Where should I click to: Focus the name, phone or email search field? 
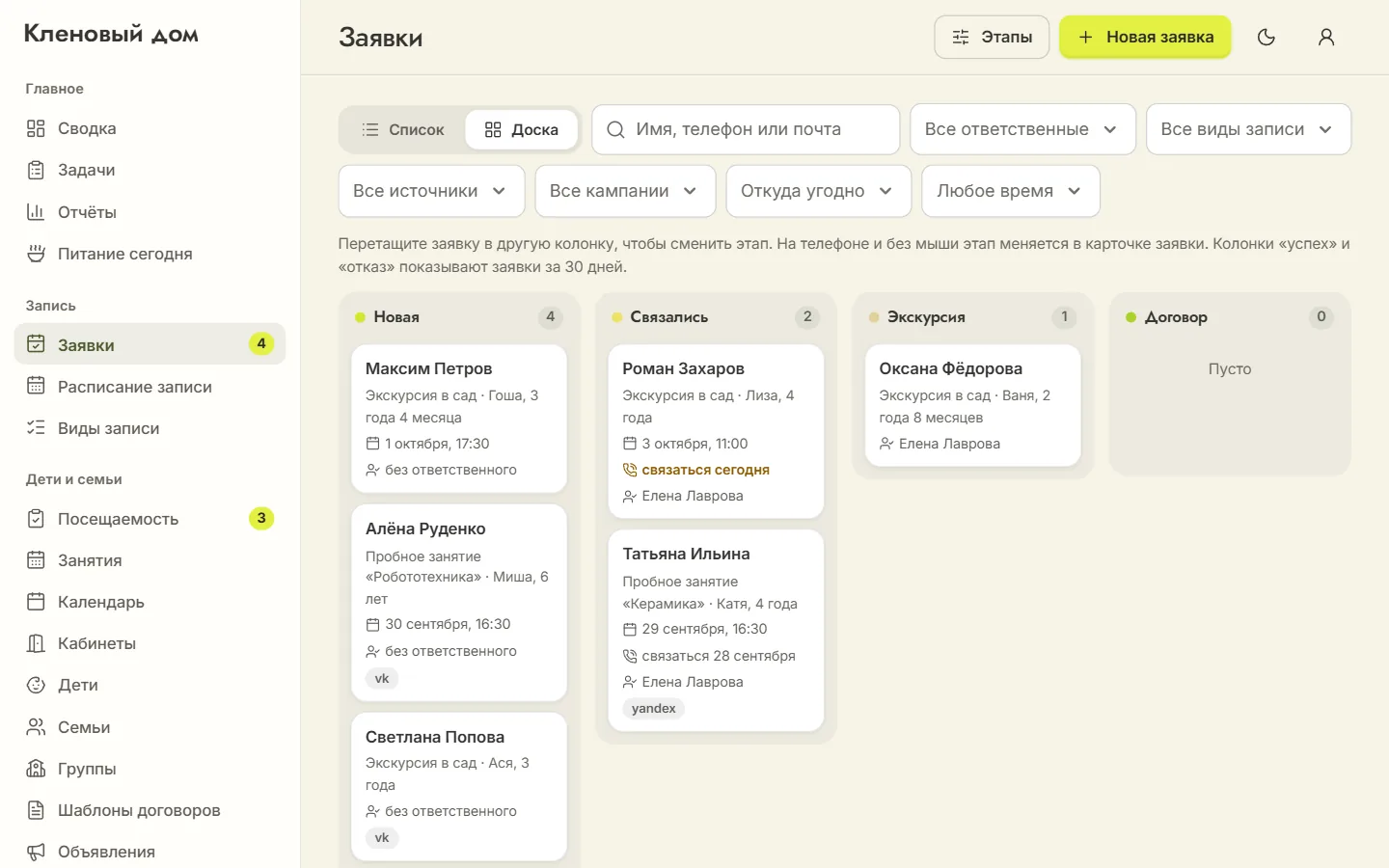(746, 129)
